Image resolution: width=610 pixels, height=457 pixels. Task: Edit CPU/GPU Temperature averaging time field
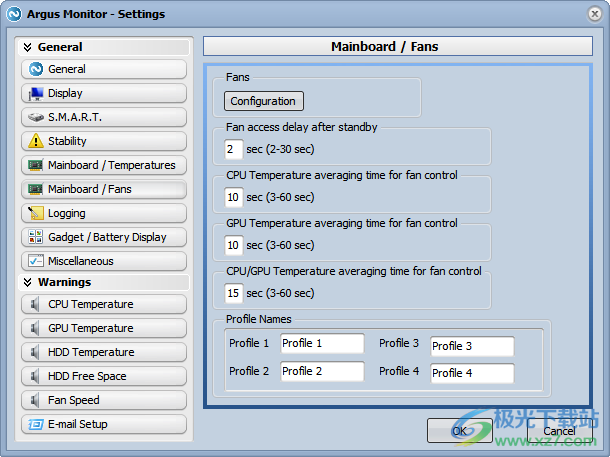pos(233,293)
